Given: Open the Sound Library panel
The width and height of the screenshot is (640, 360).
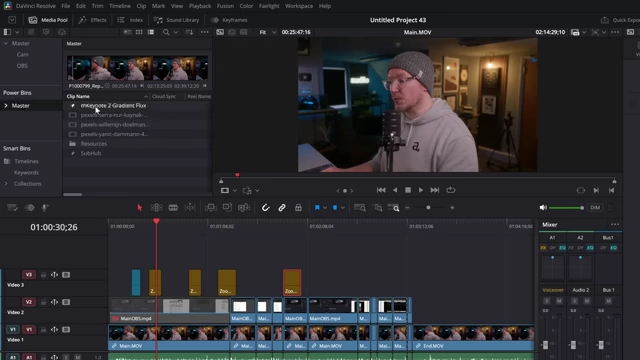Looking at the screenshot, I should click(x=177, y=20).
